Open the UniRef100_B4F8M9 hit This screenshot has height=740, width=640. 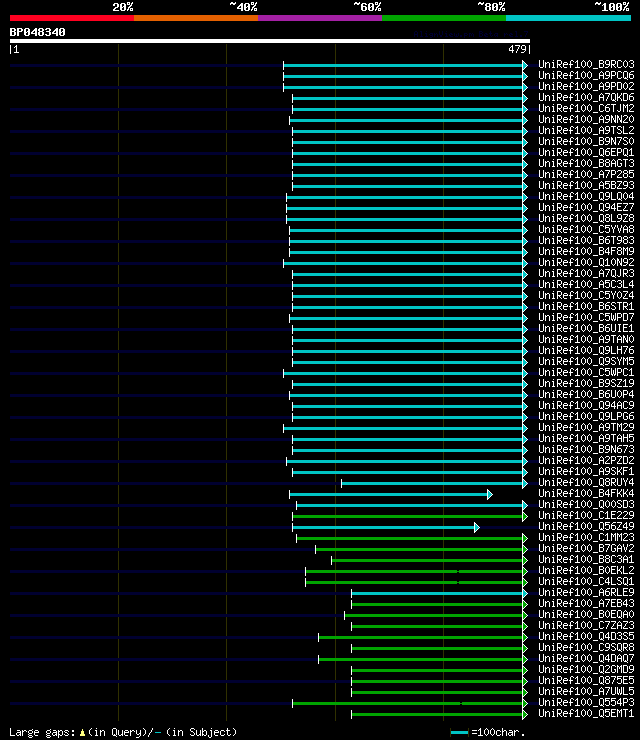coord(586,252)
